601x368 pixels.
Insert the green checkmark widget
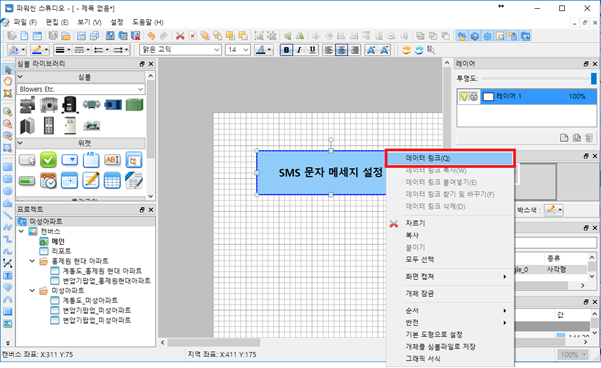(48, 160)
